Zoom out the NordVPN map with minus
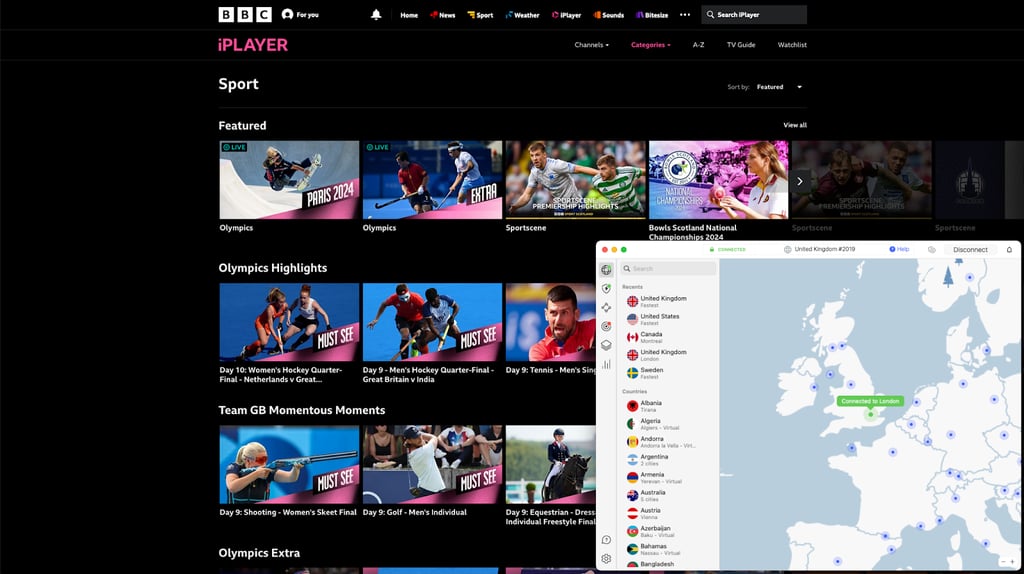Image resolution: width=1024 pixels, height=574 pixels. pos(1004,562)
